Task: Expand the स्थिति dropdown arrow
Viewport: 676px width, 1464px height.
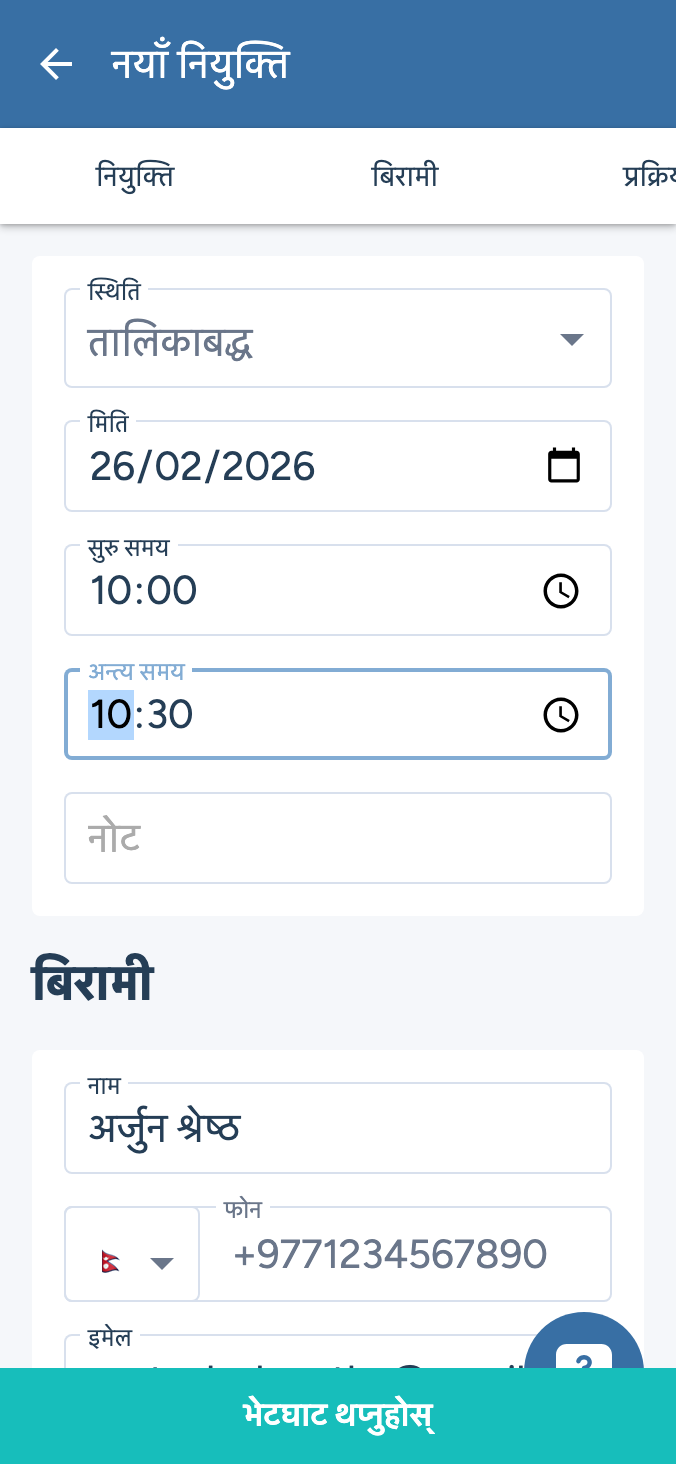Action: click(571, 340)
